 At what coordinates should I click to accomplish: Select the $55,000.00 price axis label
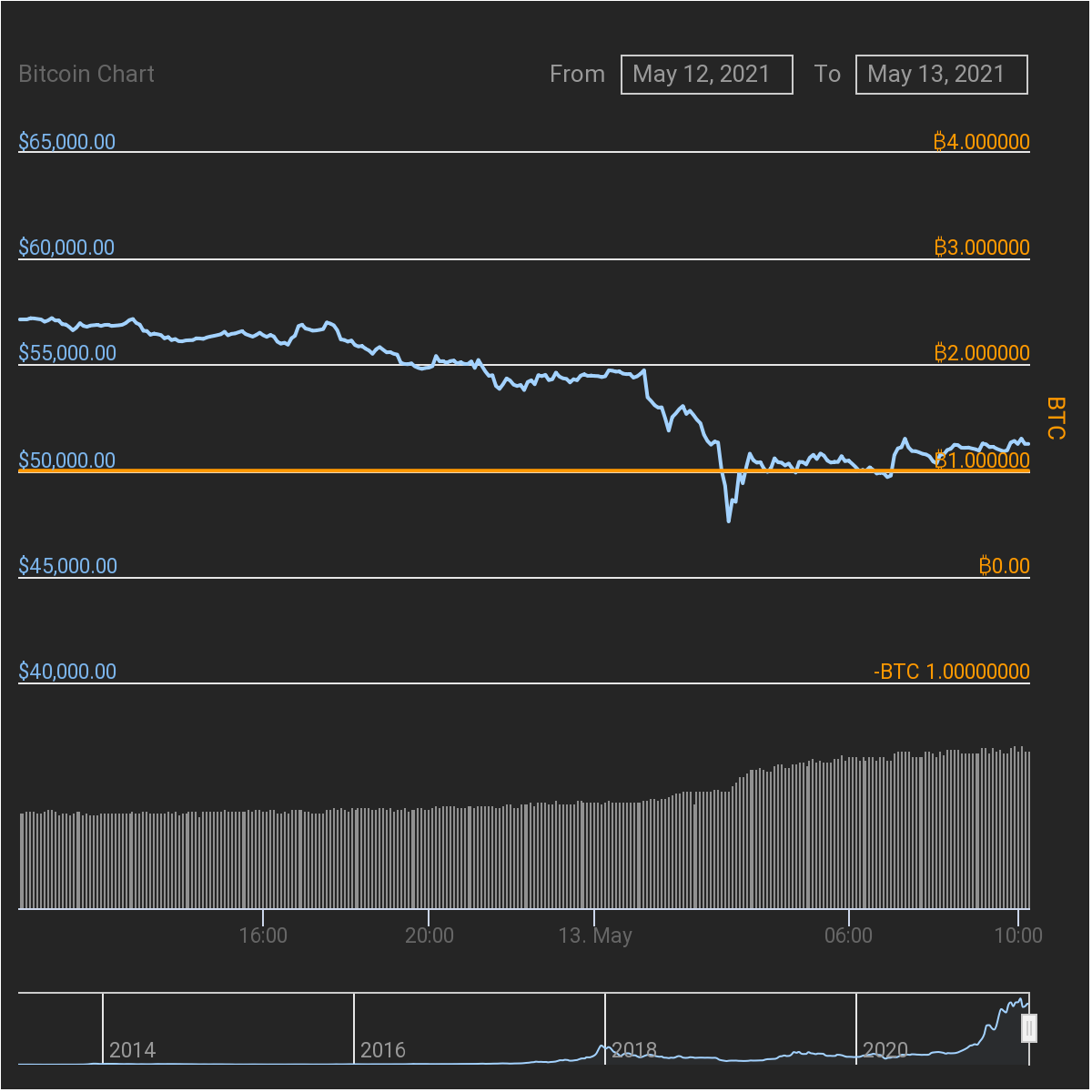67,353
